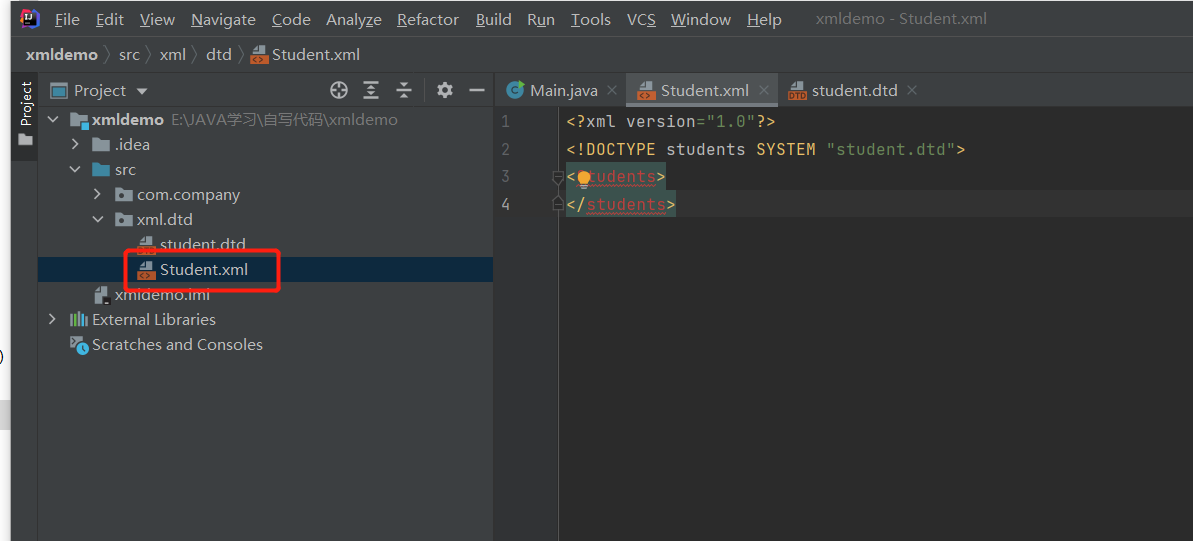
Task: Open the Edit menu
Action: (110, 20)
